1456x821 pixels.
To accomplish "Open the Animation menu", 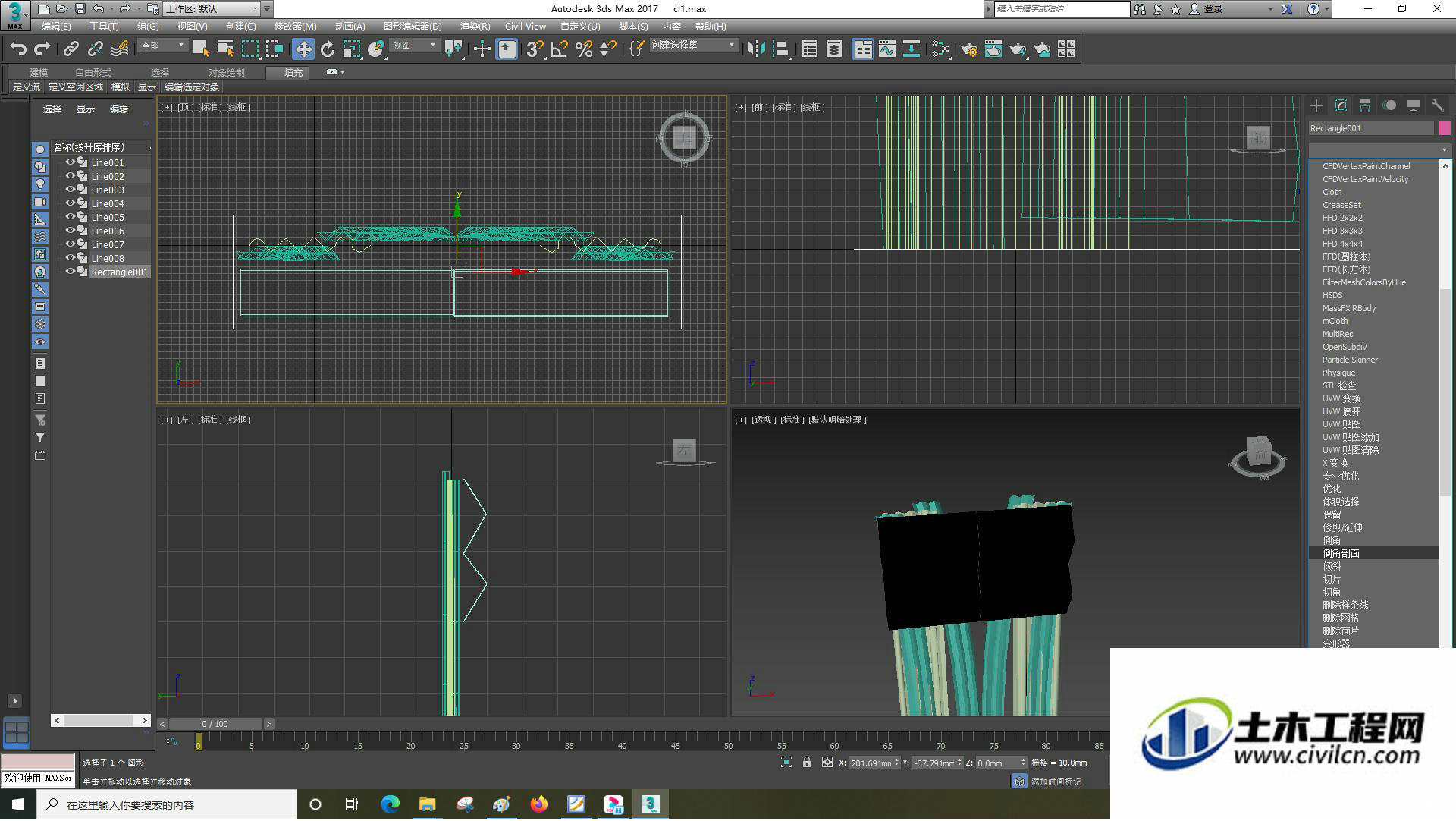I will coord(350,26).
